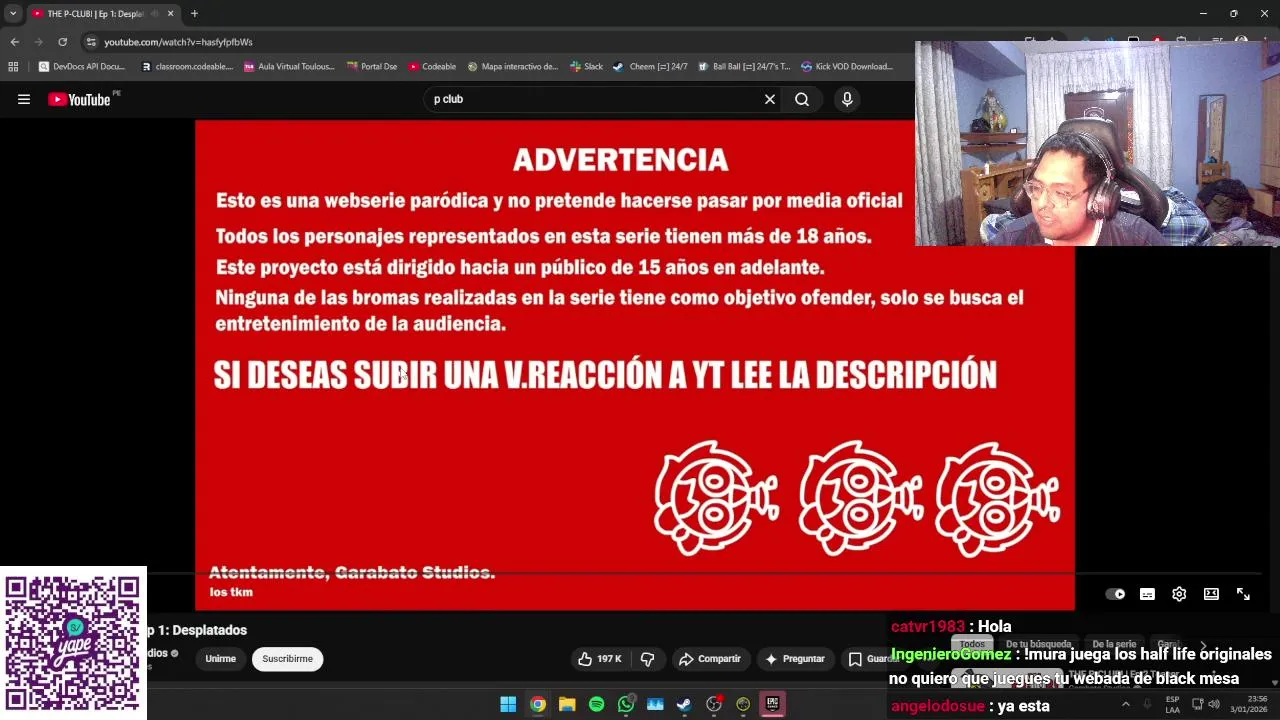The height and width of the screenshot is (720, 1280).
Task: Open the Ball Ball 24/7 bookmark
Action: pos(744,67)
